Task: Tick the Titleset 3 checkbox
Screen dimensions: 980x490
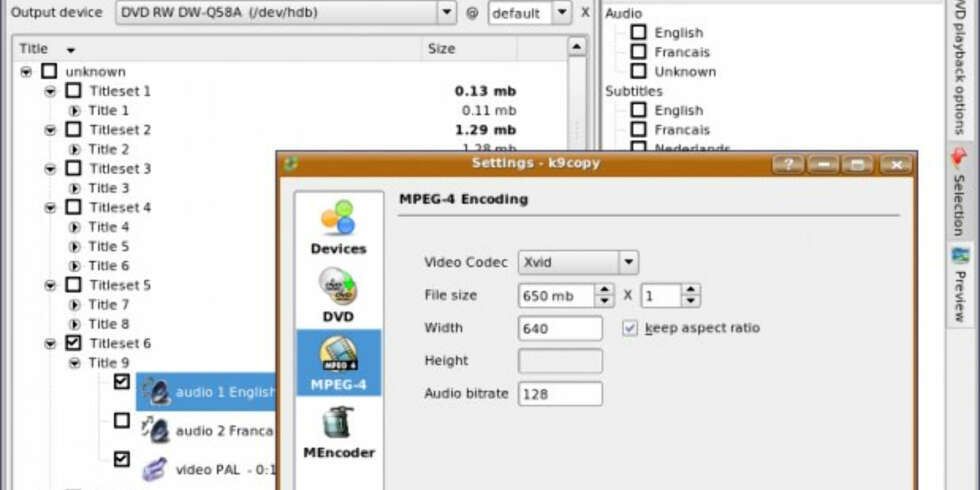Action: pos(73,168)
